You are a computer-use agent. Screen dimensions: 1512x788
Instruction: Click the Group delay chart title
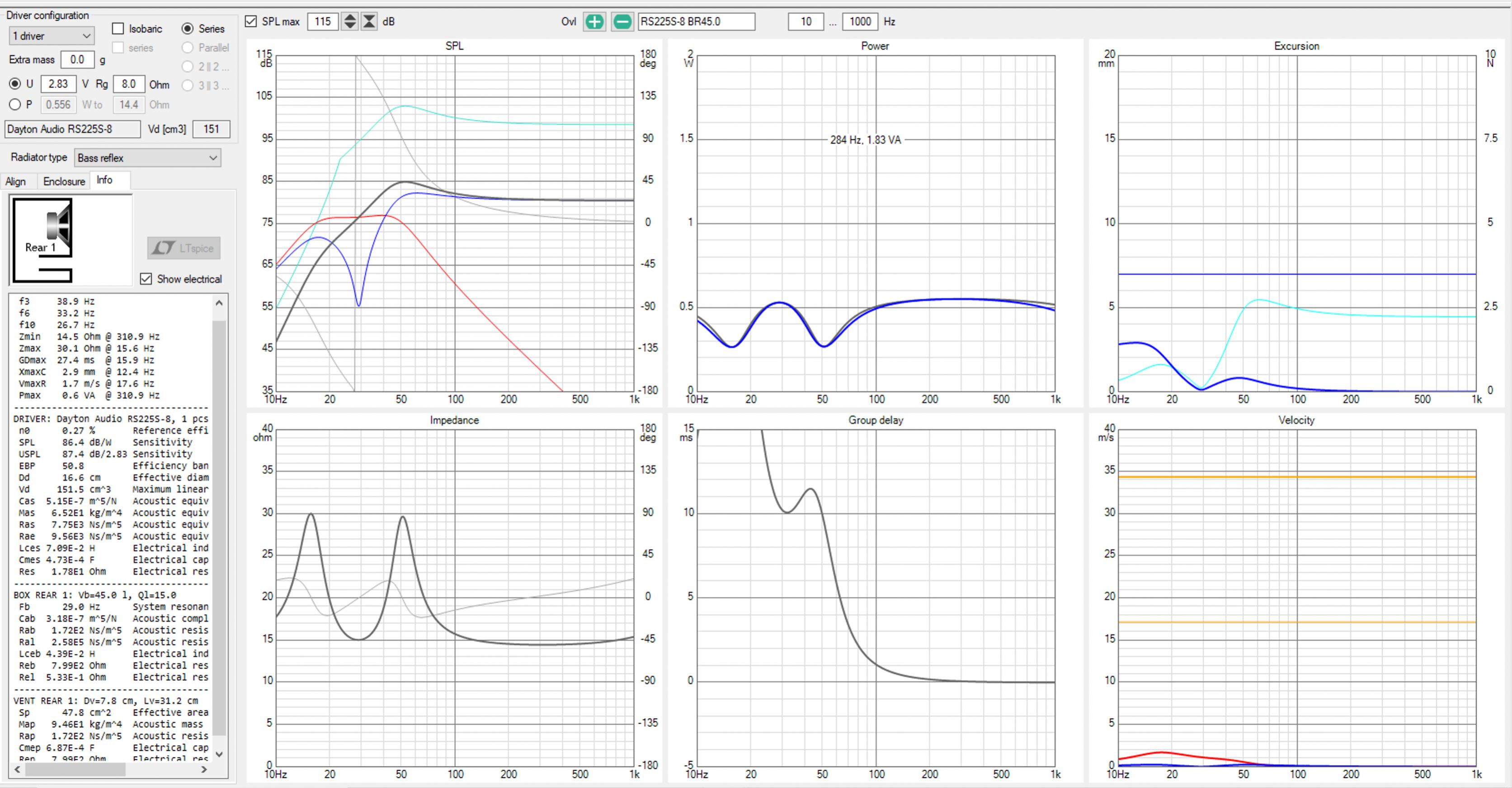pyautogui.click(x=875, y=420)
